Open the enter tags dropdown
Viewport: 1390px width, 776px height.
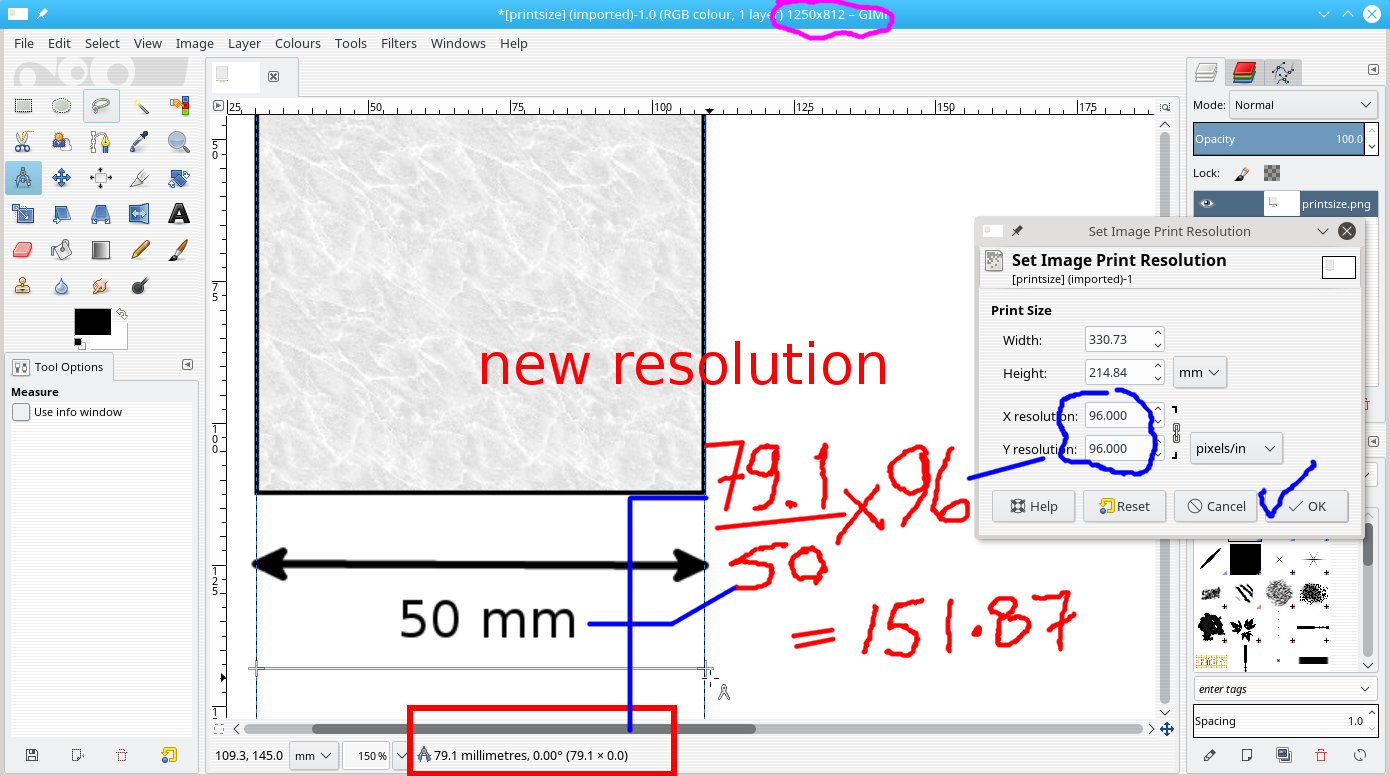click(1285, 689)
